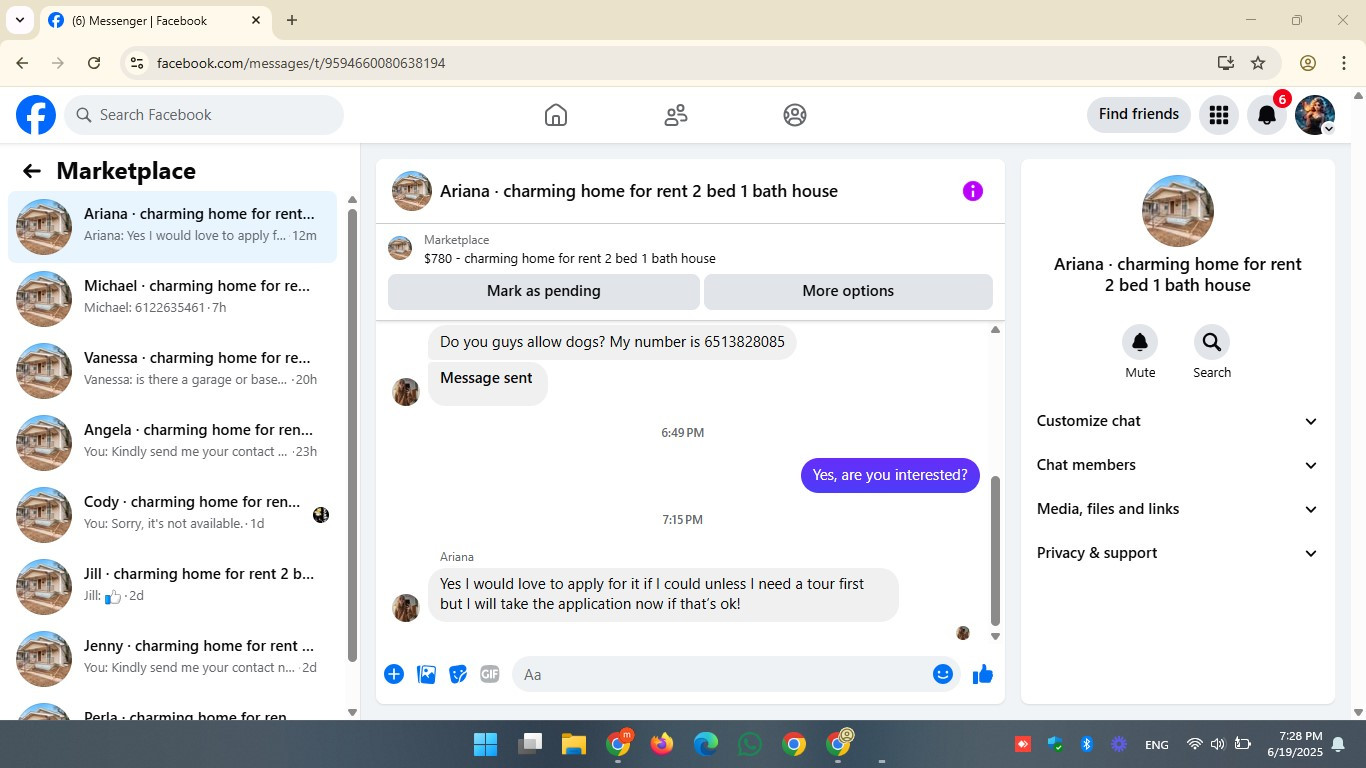Image resolution: width=1366 pixels, height=768 pixels.
Task: Bookmark this page with the star
Action: tap(1258, 63)
